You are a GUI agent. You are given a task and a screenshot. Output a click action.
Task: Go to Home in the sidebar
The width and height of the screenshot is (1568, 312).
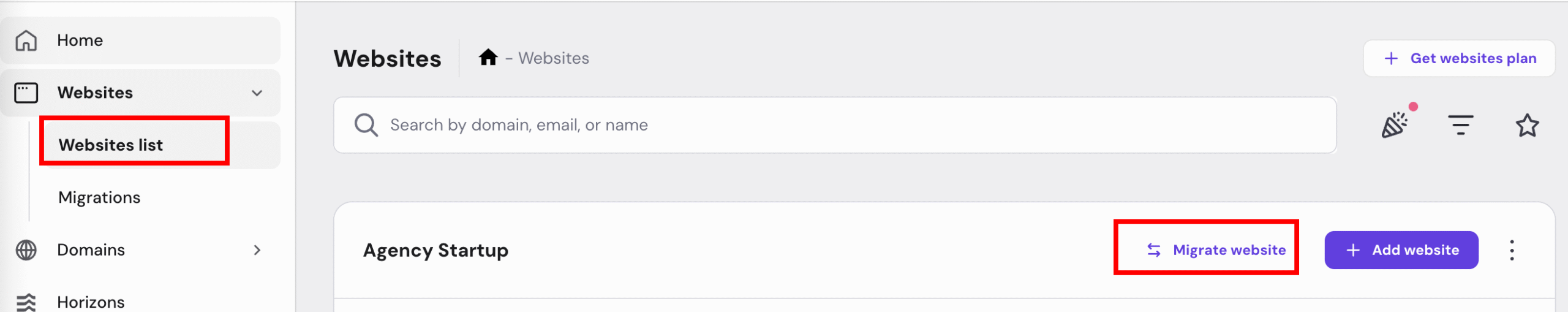80,40
